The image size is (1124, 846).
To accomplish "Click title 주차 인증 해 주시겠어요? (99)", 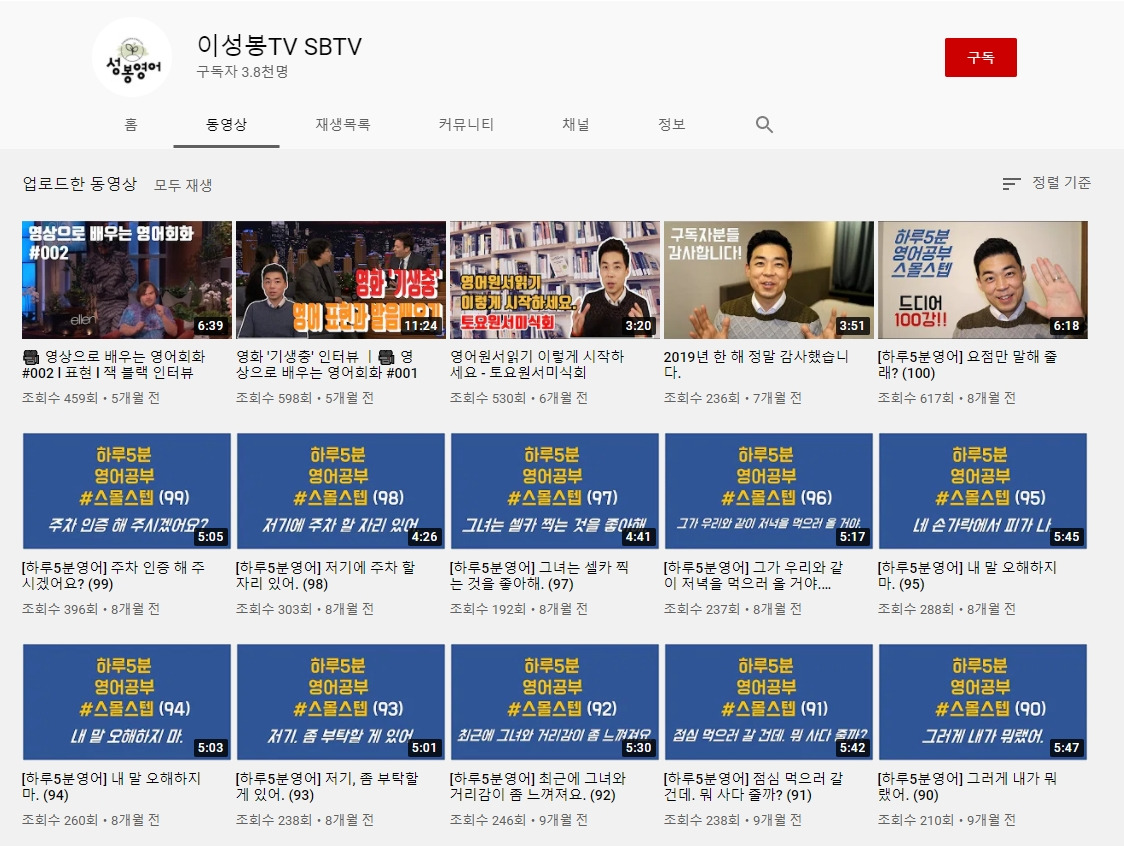I will [113, 576].
